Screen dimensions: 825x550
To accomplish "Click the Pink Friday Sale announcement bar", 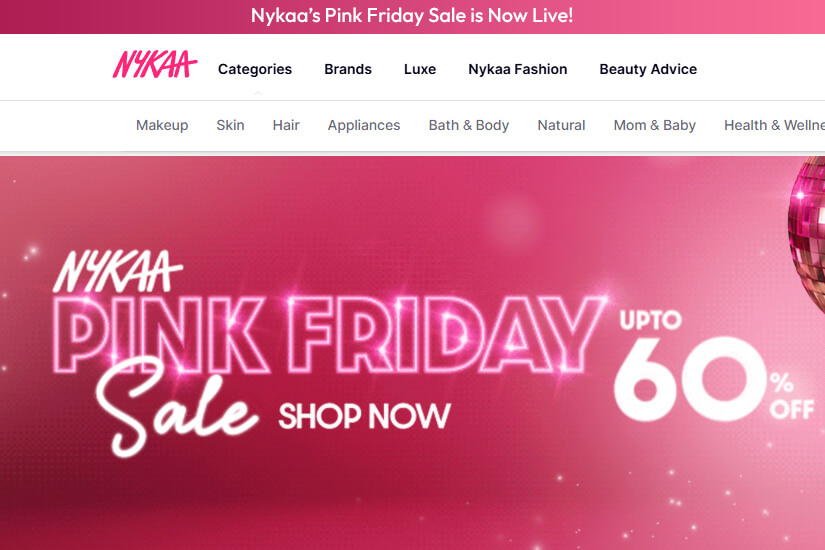I will 412,16.
